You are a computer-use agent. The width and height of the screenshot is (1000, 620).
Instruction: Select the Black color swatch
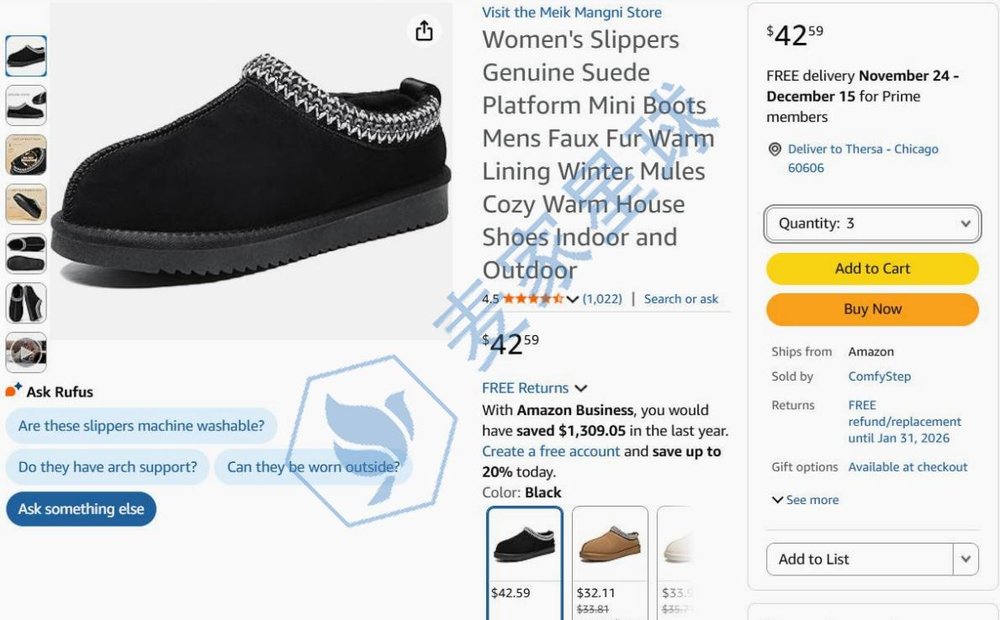(x=524, y=546)
